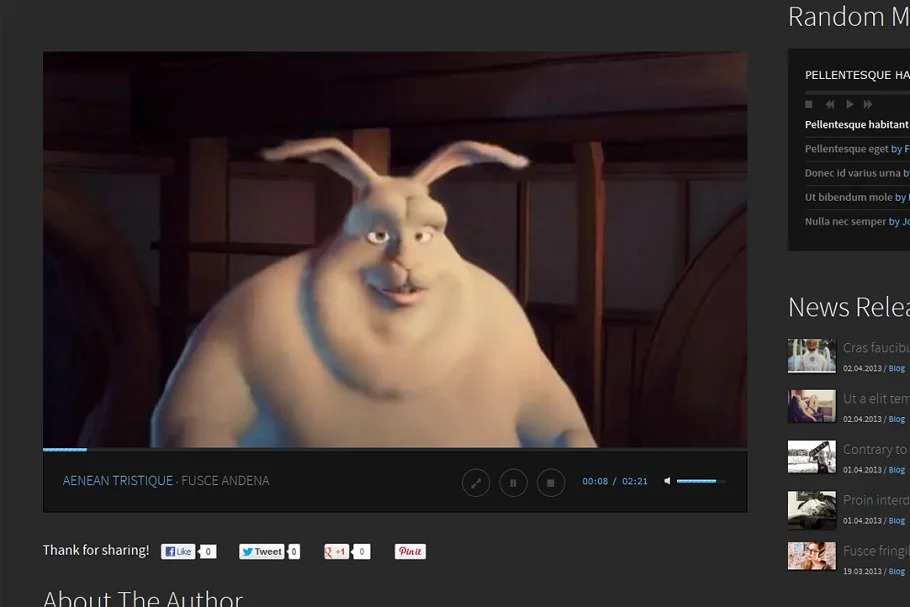
Task: Mute the video speaker icon
Action: click(667, 481)
